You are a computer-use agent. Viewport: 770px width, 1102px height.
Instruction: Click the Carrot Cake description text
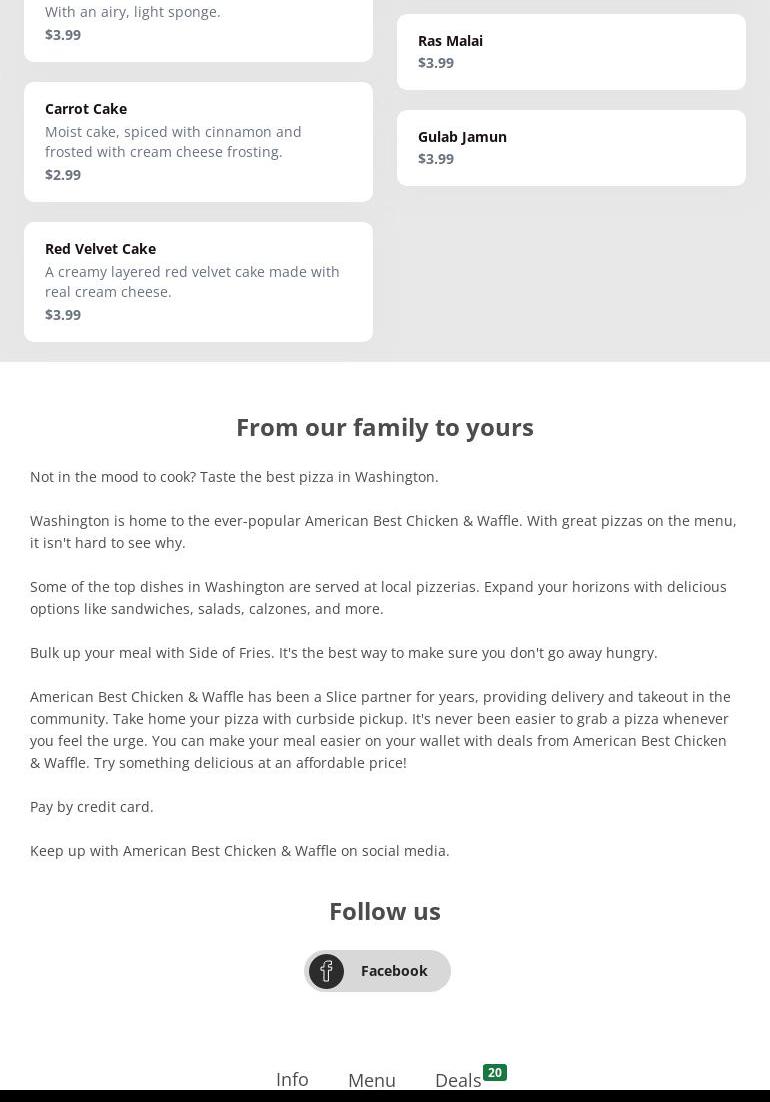173,142
